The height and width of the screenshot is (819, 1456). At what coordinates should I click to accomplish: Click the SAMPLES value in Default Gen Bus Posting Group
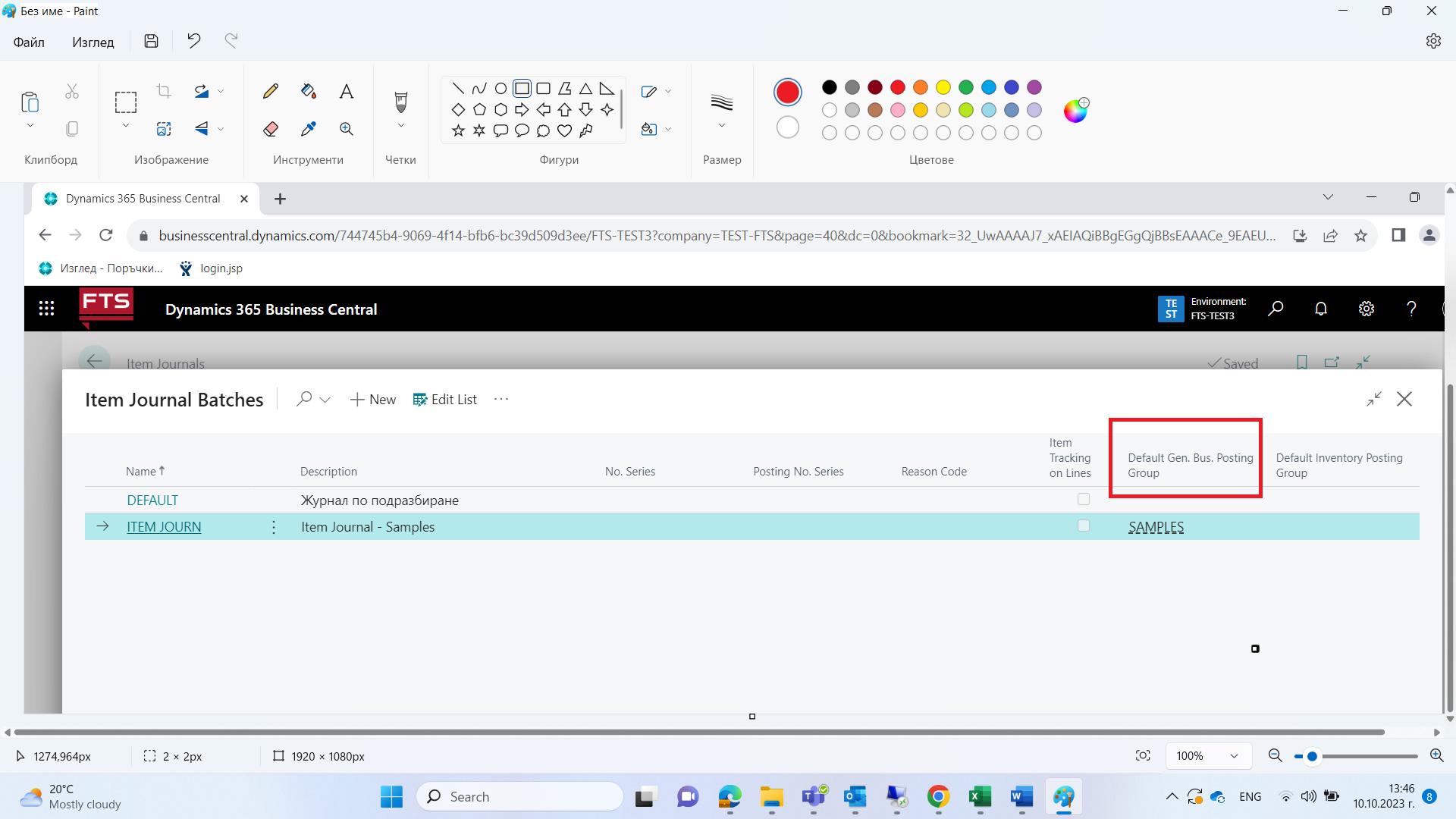point(1155,527)
